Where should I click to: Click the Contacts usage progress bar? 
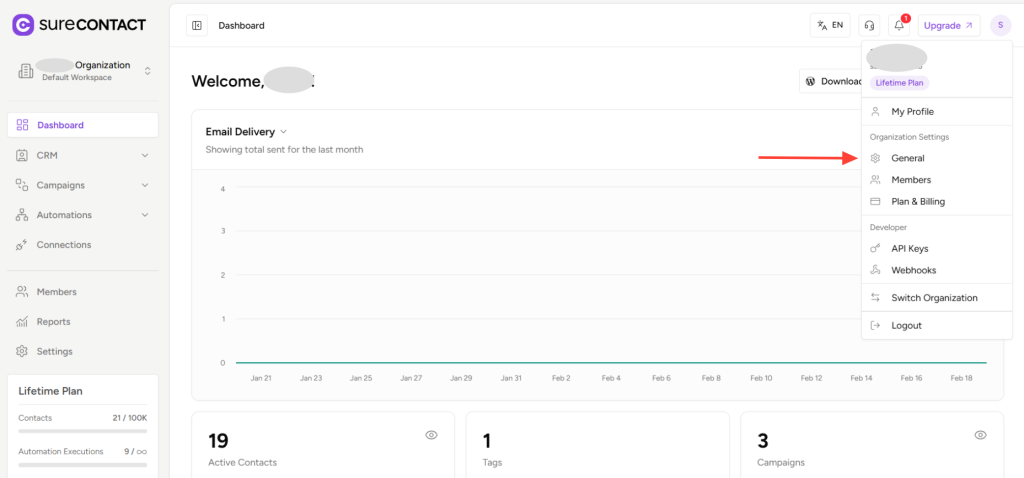82,431
